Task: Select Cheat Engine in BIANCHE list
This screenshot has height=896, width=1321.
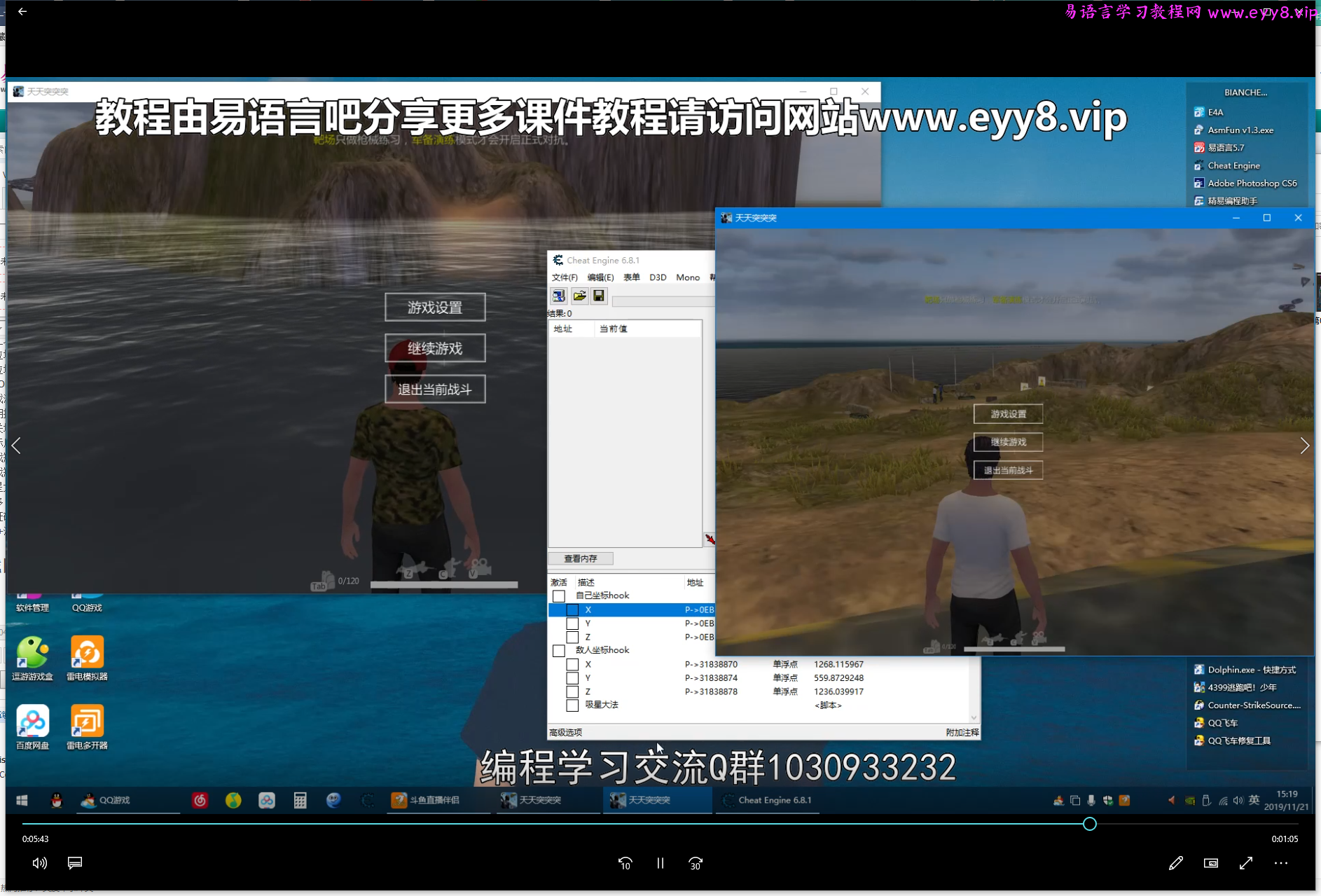Action: pyautogui.click(x=1233, y=165)
